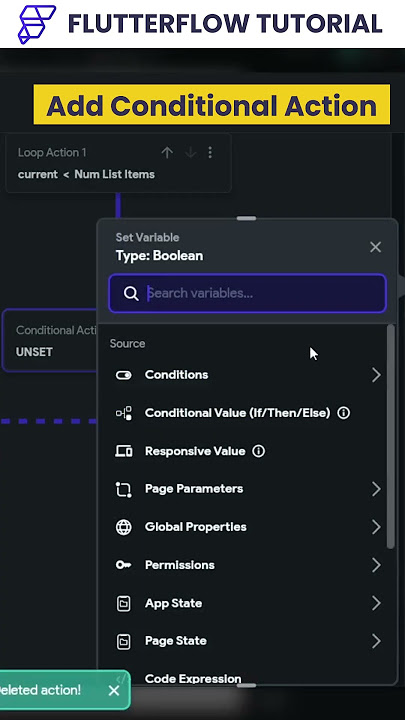Close the Set Variable panel

tap(375, 247)
